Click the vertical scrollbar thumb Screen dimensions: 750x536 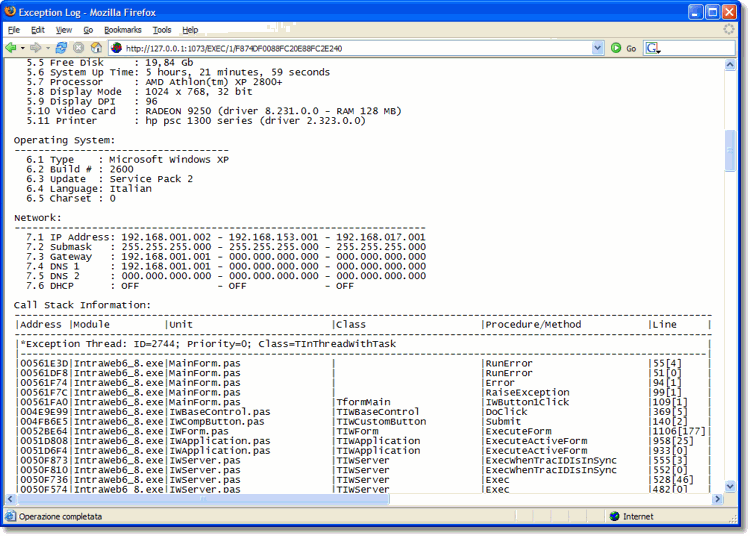730,150
